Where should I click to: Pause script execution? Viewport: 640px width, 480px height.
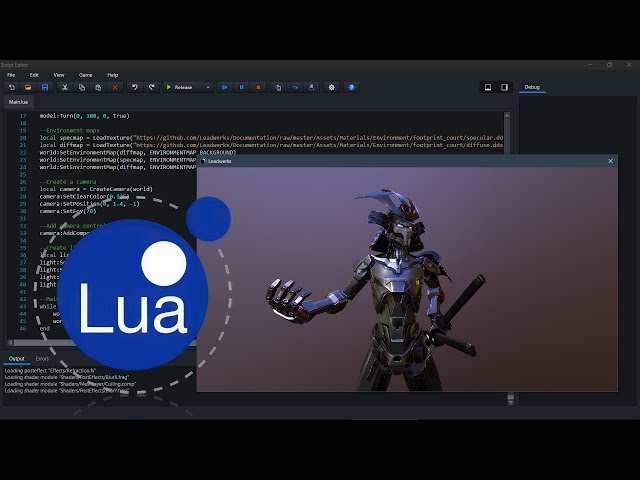click(x=241, y=87)
